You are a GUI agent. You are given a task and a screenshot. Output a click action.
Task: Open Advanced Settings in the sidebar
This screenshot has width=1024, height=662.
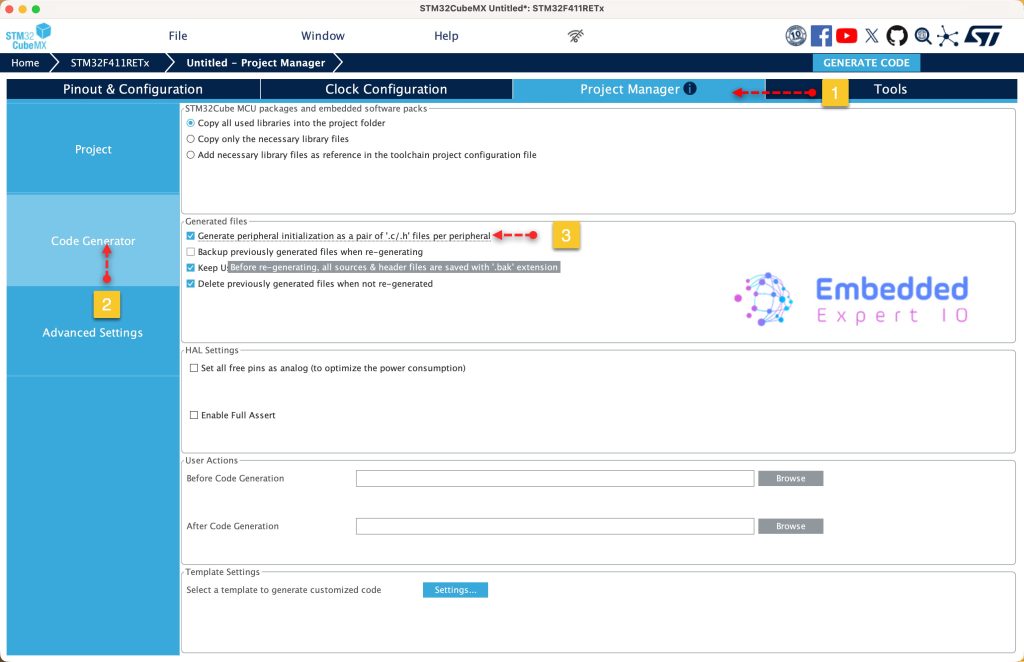point(93,332)
